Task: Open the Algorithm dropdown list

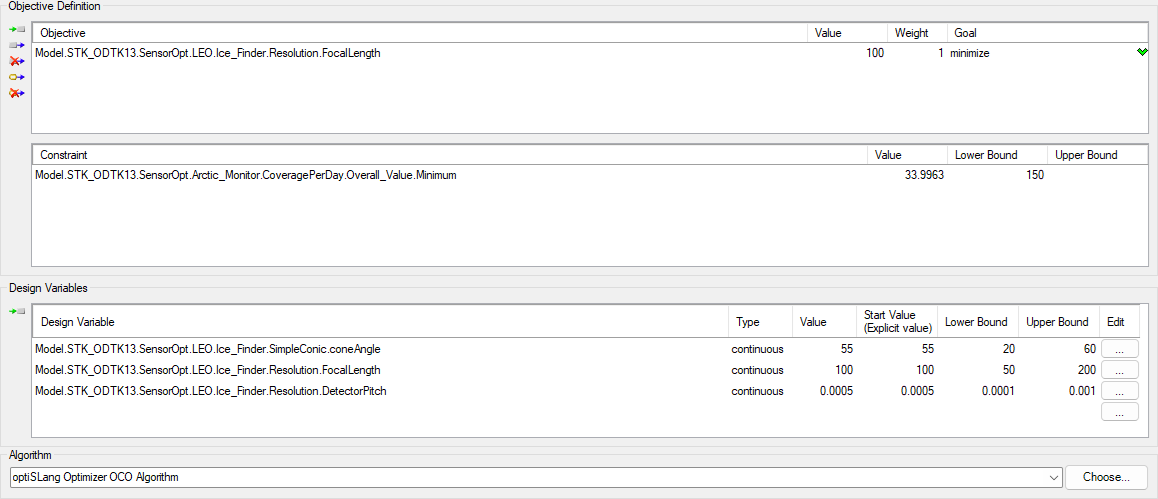Action: (1053, 478)
